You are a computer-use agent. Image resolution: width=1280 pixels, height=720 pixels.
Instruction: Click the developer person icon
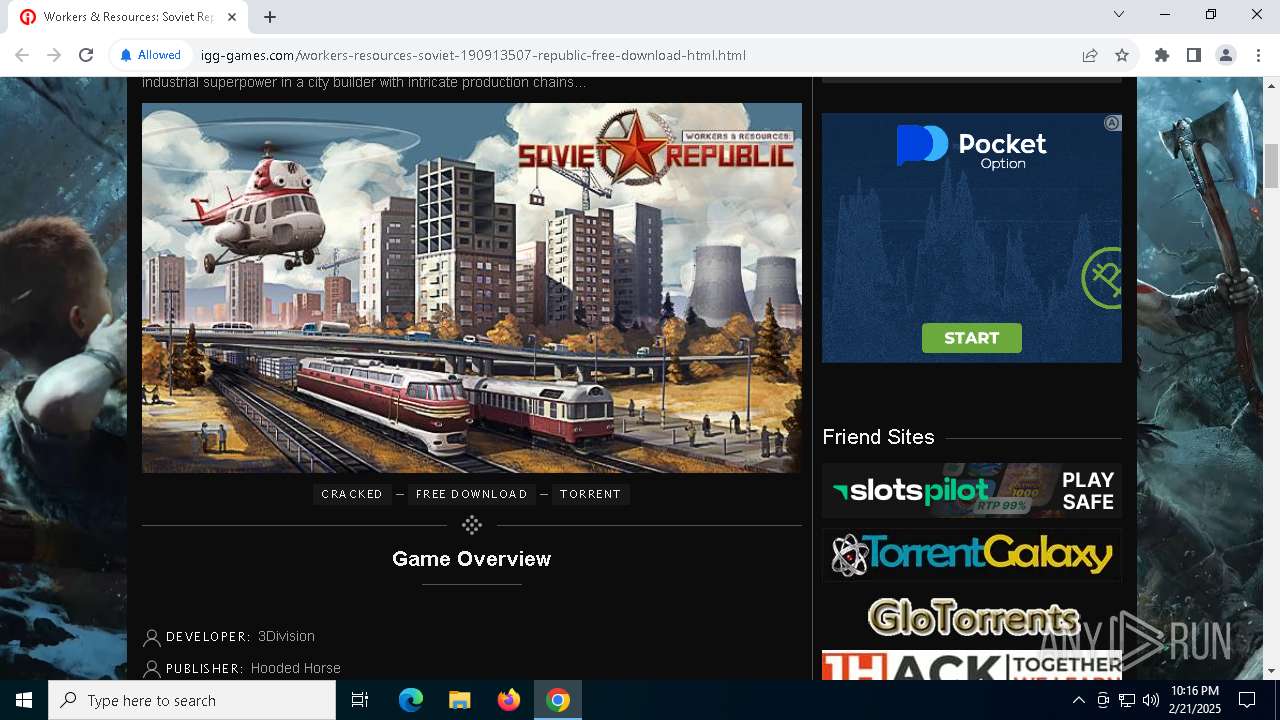point(152,637)
